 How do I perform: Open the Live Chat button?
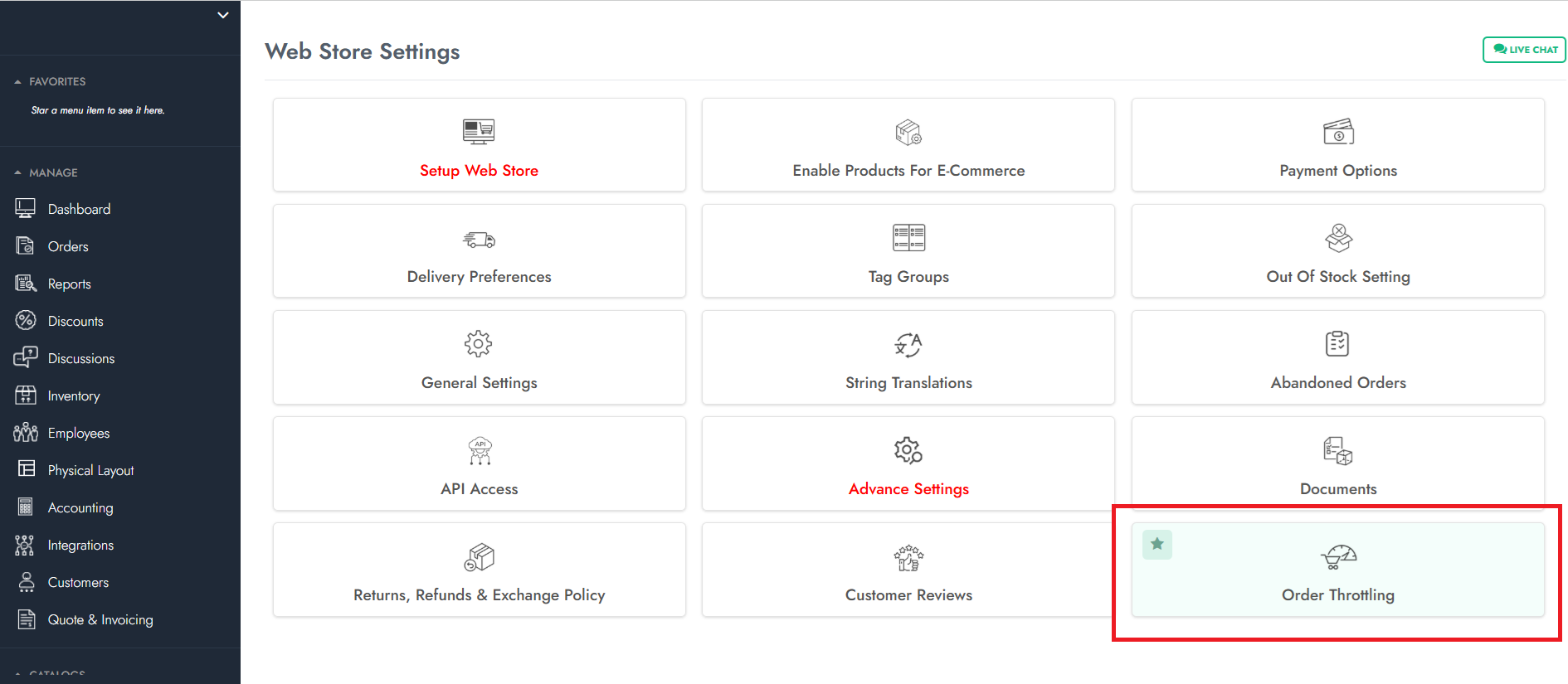tap(1524, 50)
